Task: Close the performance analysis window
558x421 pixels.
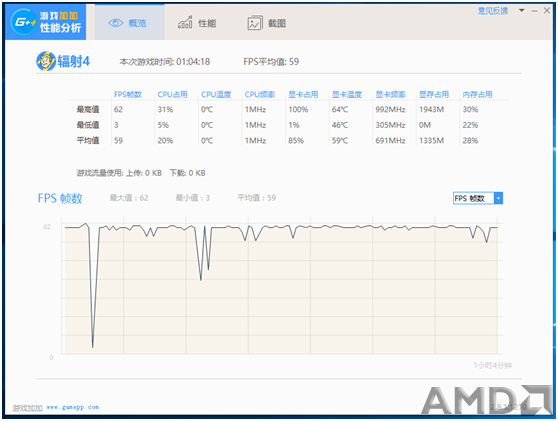Action: [x=547, y=11]
